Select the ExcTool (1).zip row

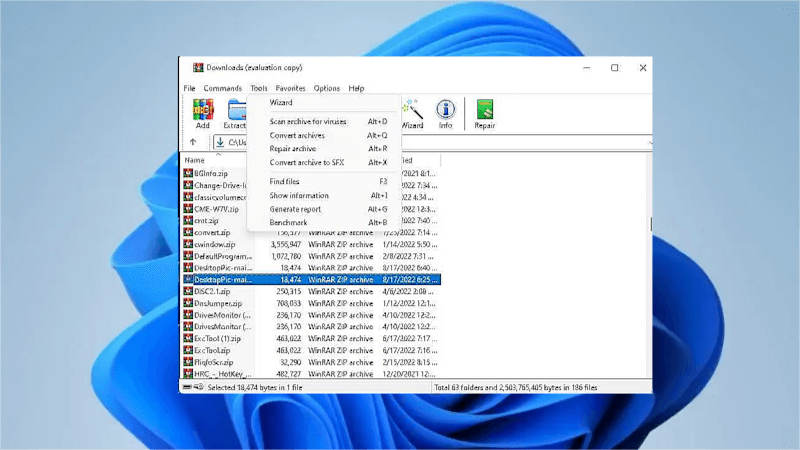coord(218,338)
